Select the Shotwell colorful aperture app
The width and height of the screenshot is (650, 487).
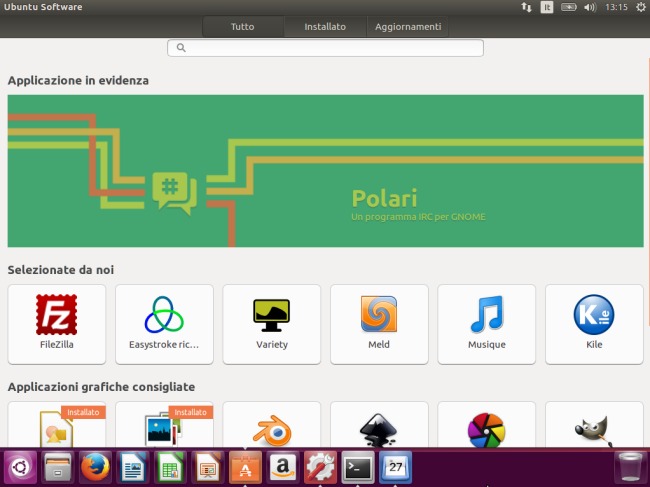(486, 424)
